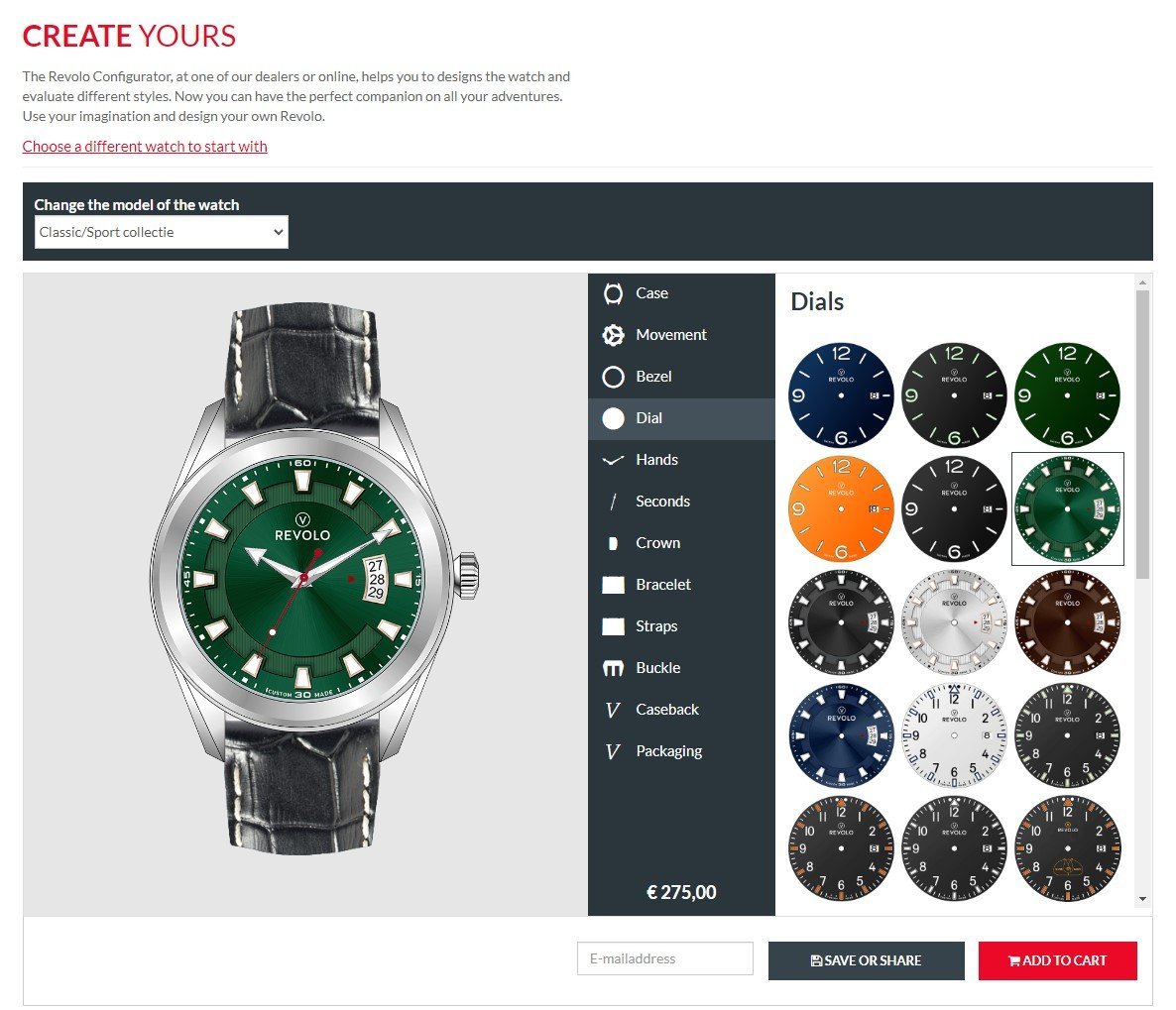This screenshot has width=1176, height=1010.
Task: Click the dials list scrollbar down arrow
Action: pos(1142,898)
